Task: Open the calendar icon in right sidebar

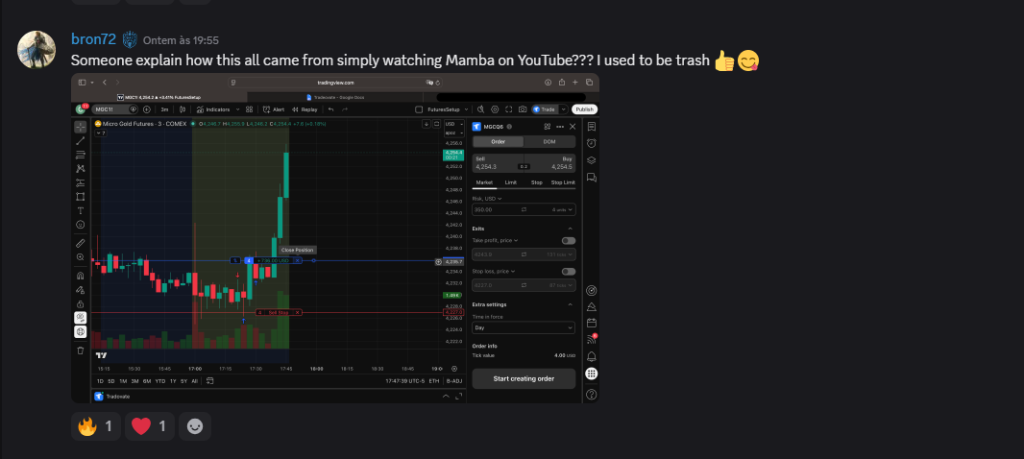Action: point(591,323)
